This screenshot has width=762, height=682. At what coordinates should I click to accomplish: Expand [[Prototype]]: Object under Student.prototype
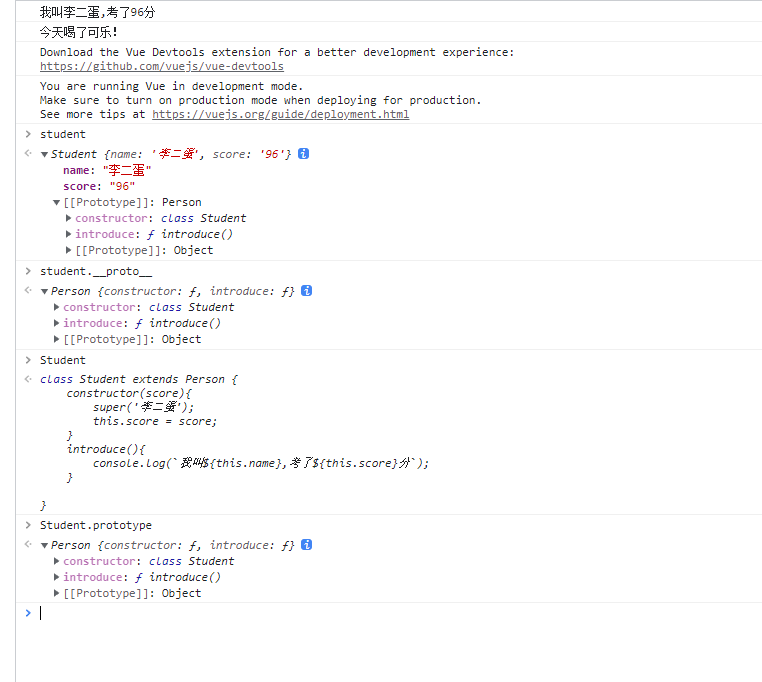pyautogui.click(x=56, y=593)
